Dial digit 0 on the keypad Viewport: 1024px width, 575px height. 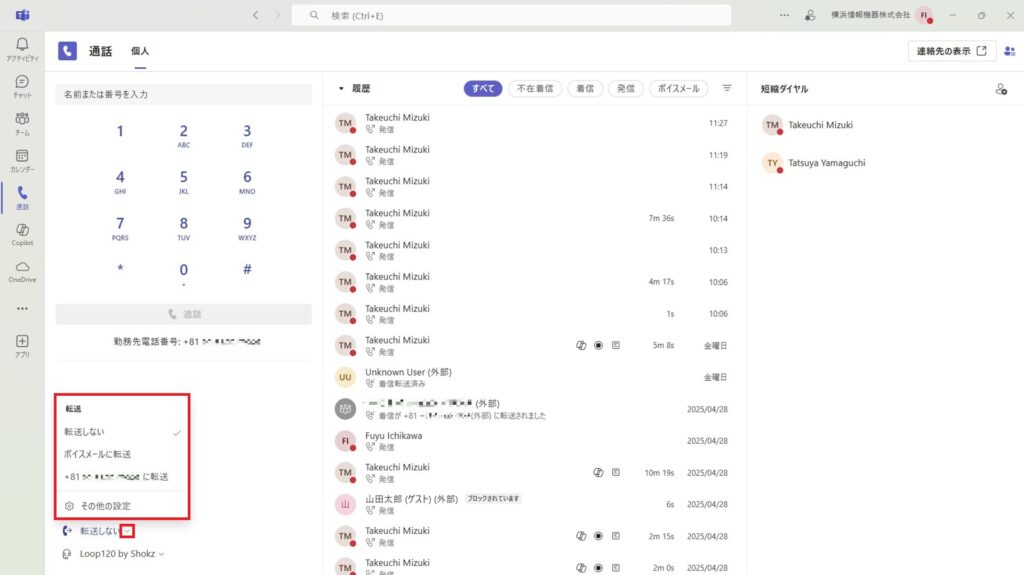(x=184, y=272)
